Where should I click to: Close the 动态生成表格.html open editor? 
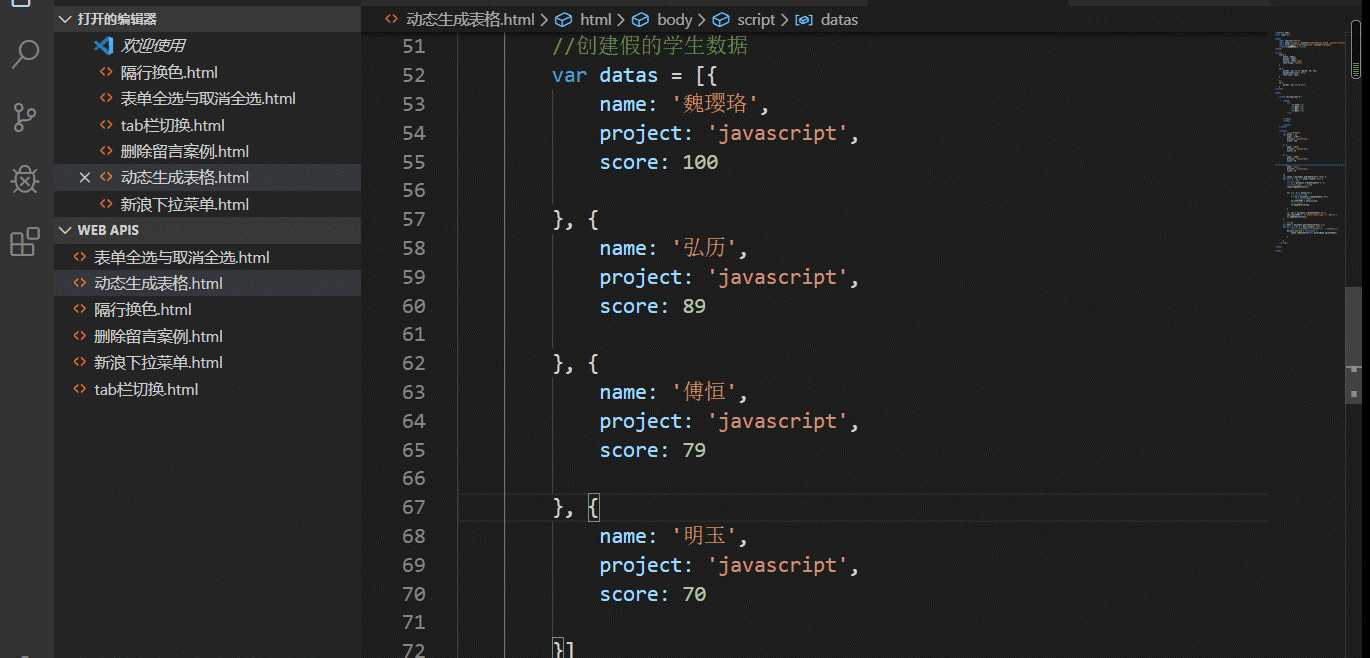84,177
